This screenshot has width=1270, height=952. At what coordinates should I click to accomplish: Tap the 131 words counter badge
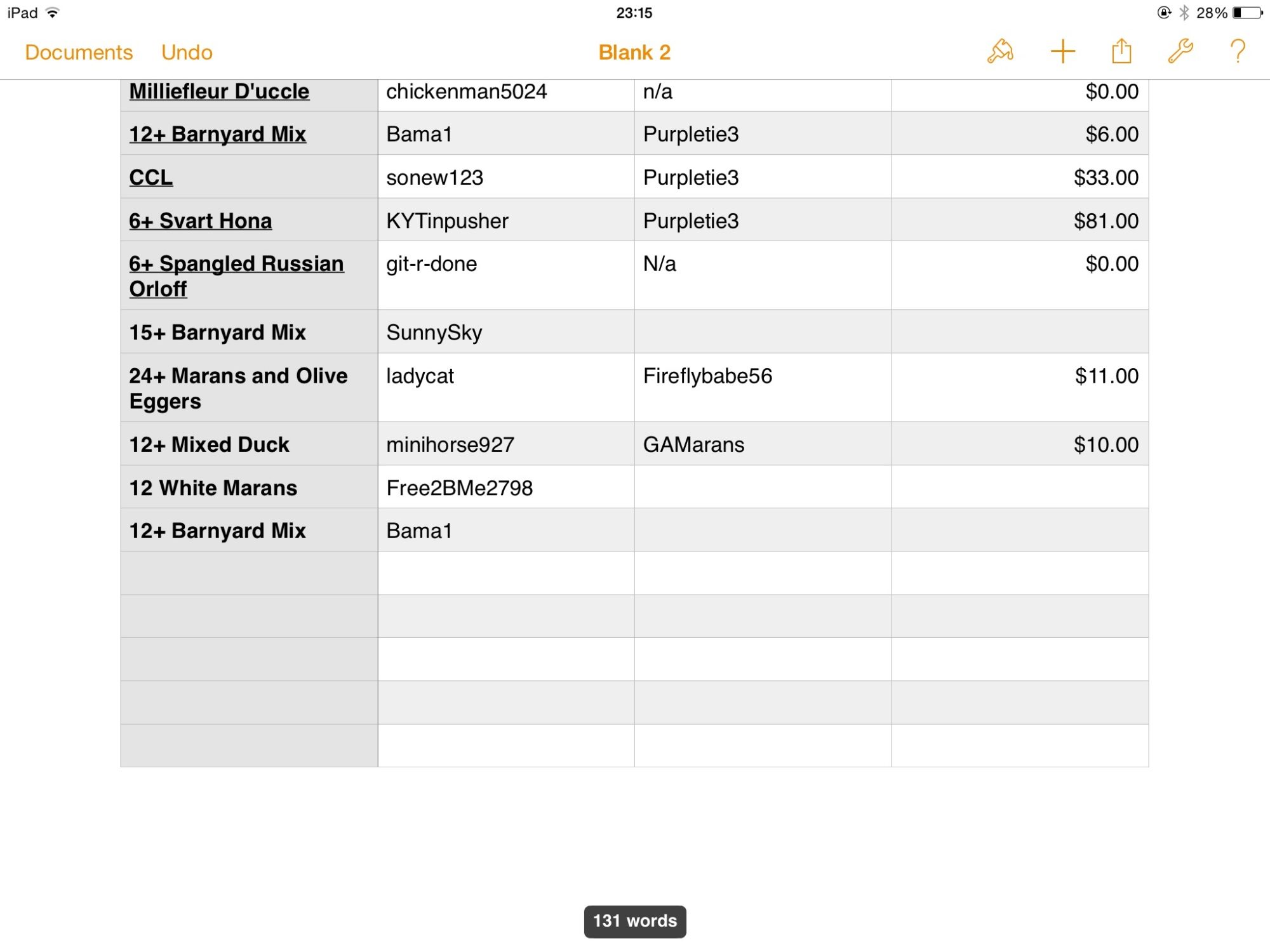[634, 921]
